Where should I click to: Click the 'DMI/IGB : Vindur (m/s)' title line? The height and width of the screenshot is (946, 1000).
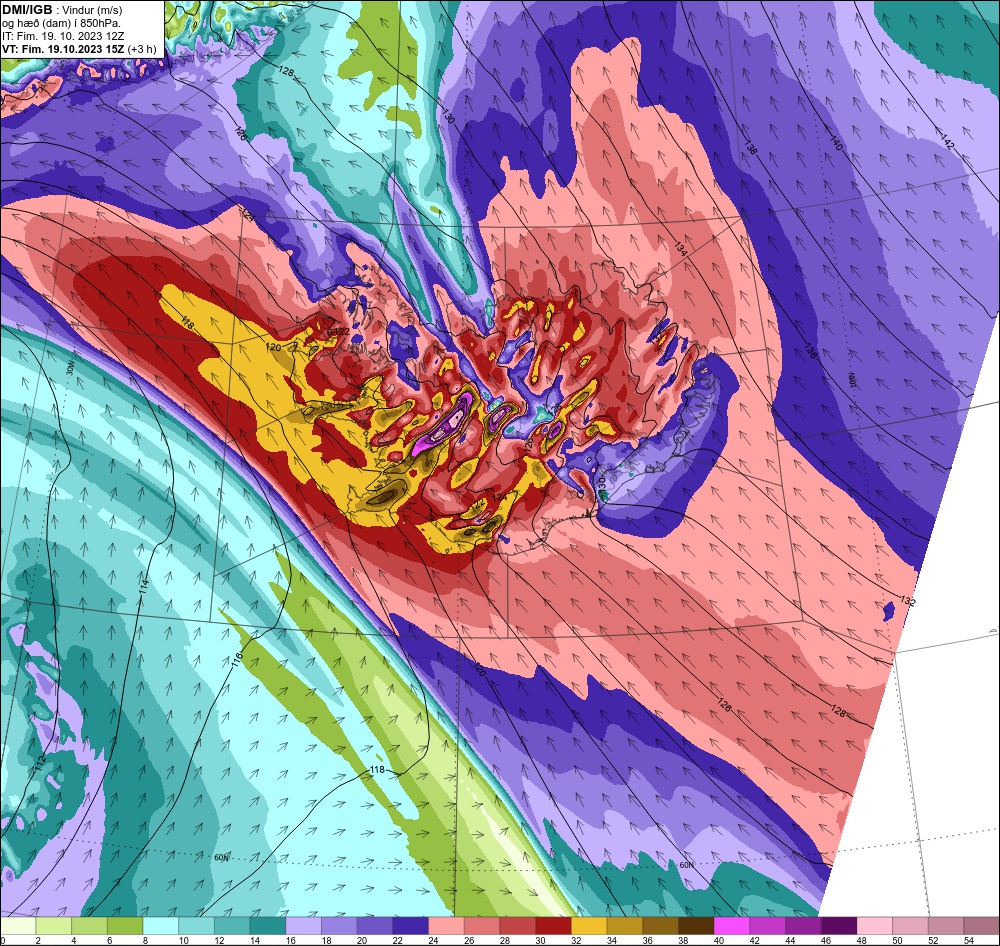click(x=62, y=10)
